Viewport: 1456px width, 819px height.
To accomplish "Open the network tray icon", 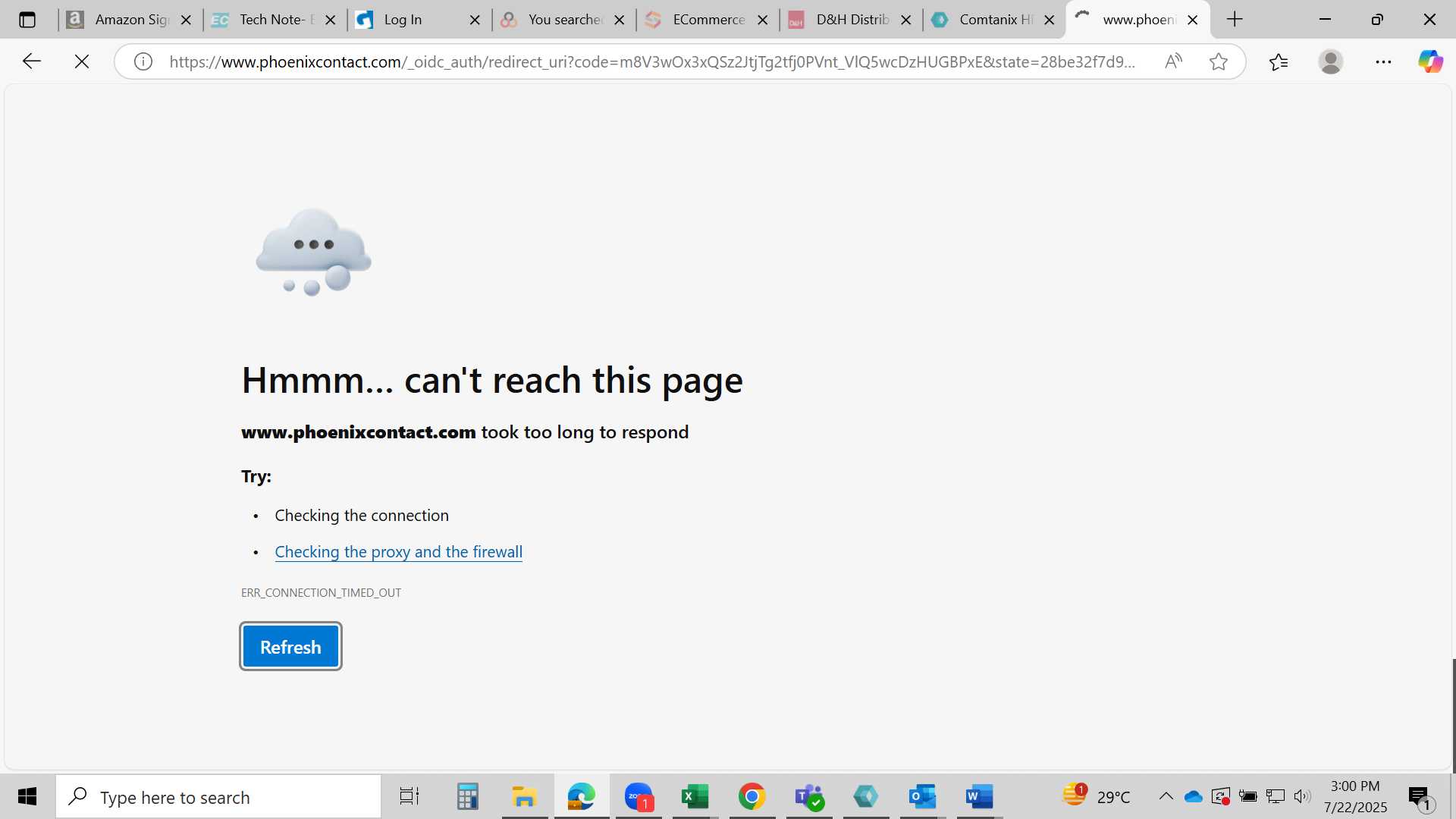I will pyautogui.click(x=1276, y=796).
